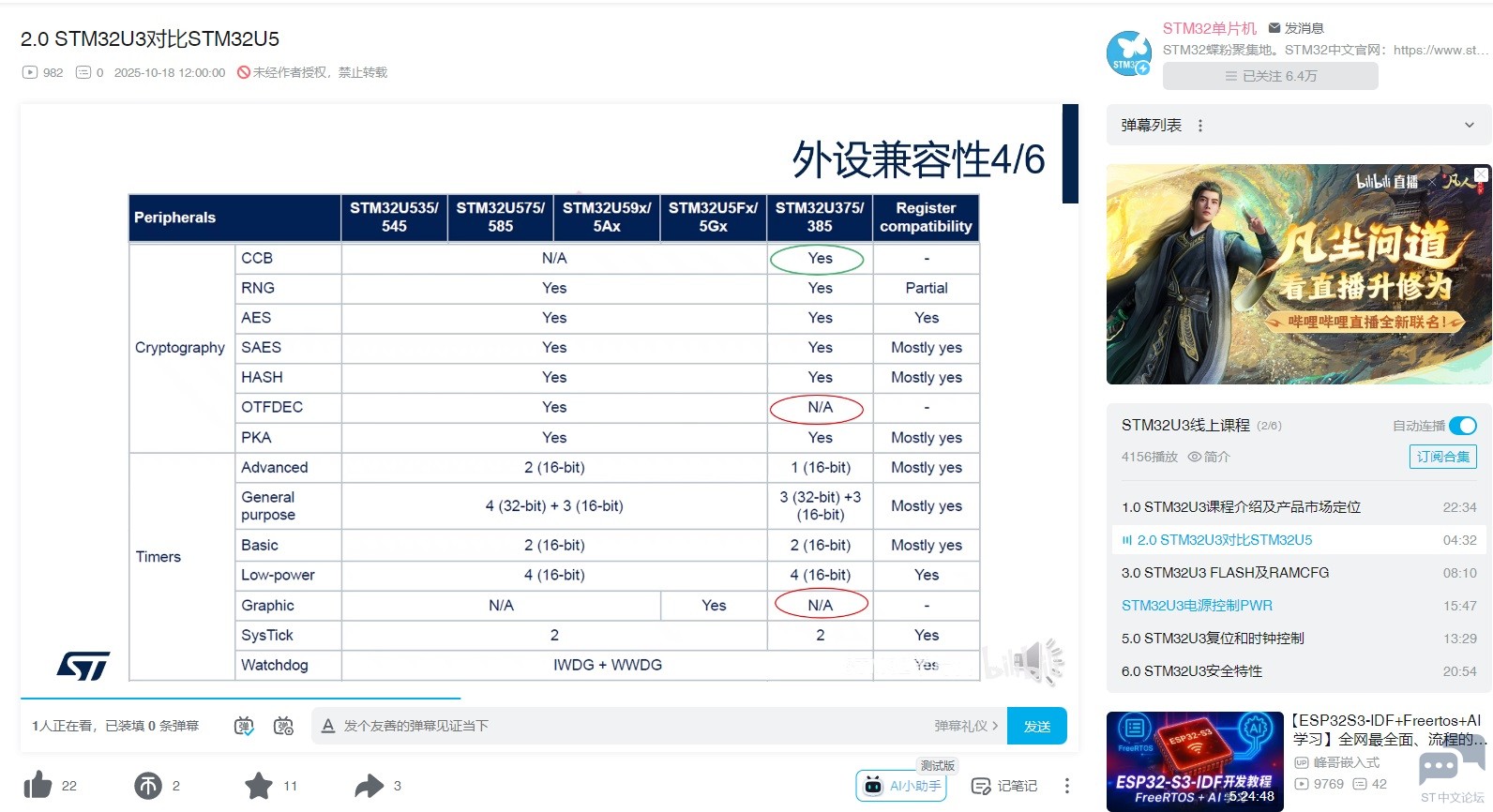
Task: Click the publish date 2025-10-18 12:00:00
Action: pos(170,72)
